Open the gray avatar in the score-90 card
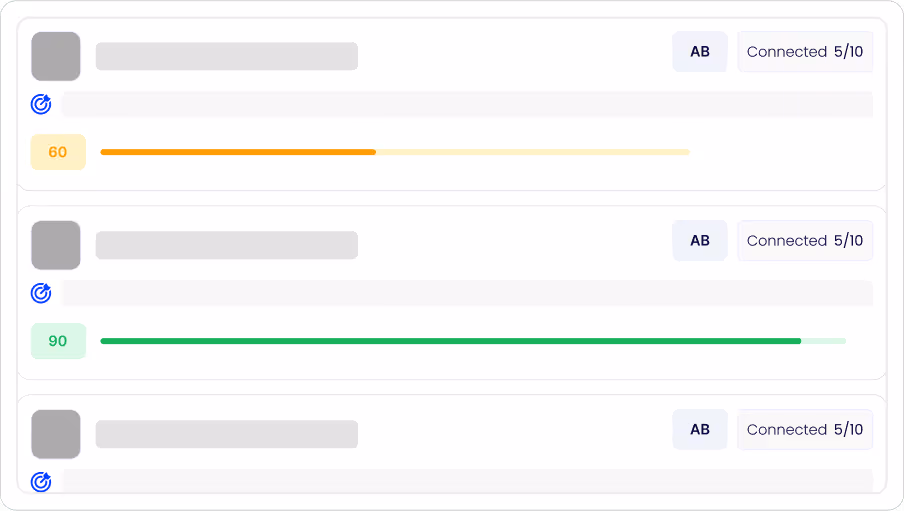 tap(56, 245)
